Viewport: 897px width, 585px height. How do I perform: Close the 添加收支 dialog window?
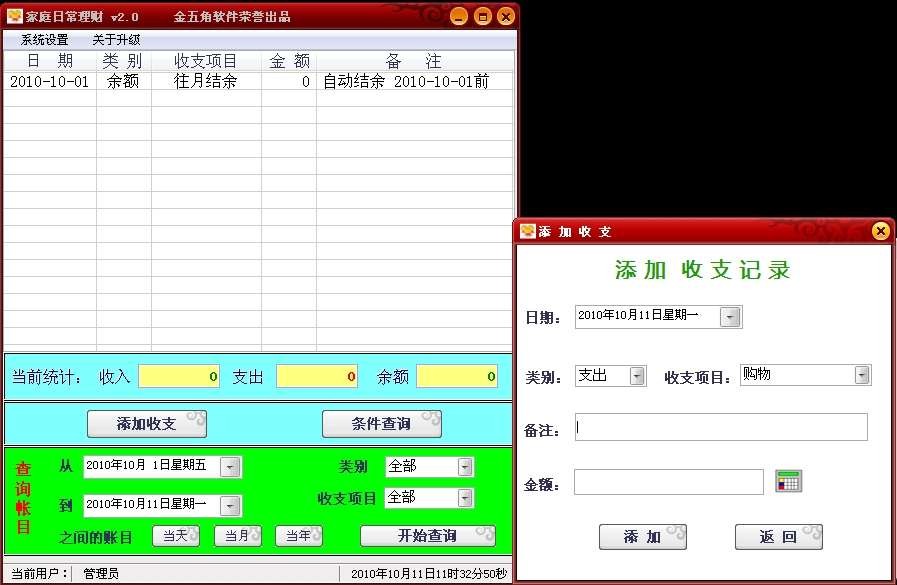tap(880, 231)
